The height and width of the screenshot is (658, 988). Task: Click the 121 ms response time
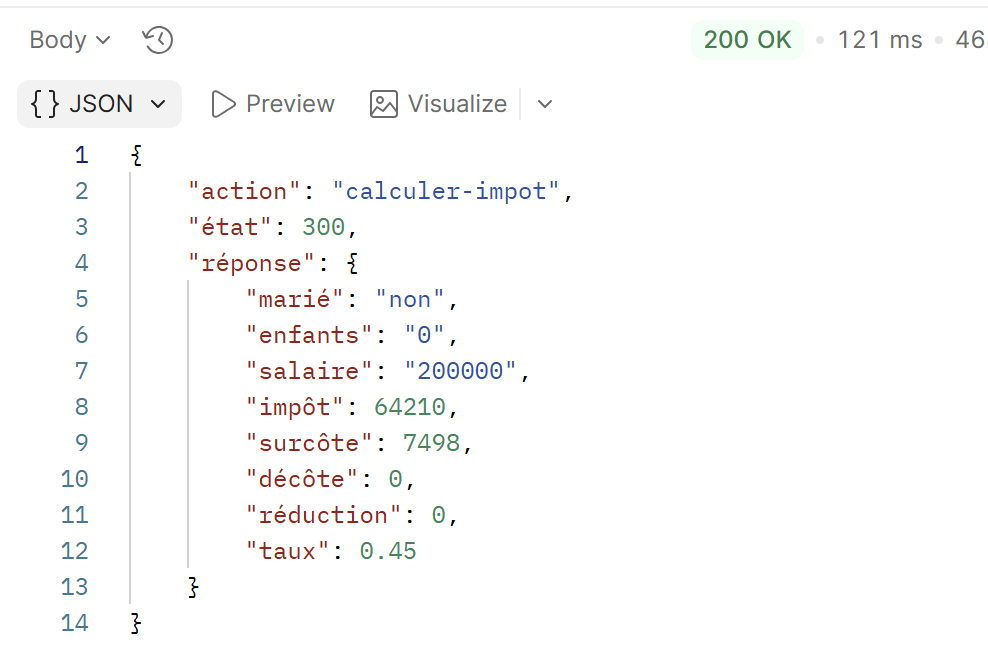(880, 40)
